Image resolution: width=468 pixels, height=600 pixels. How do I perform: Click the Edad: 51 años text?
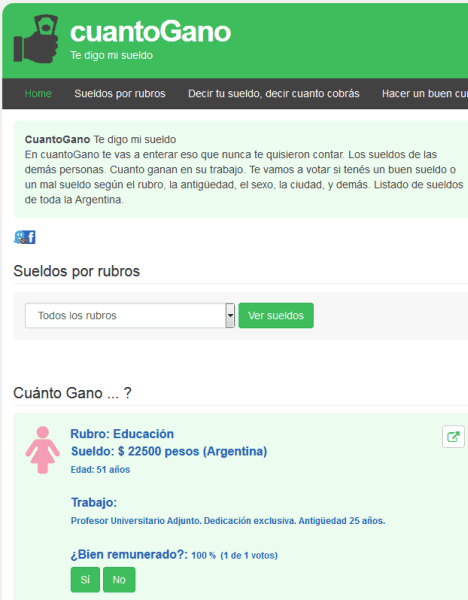[x=100, y=470]
